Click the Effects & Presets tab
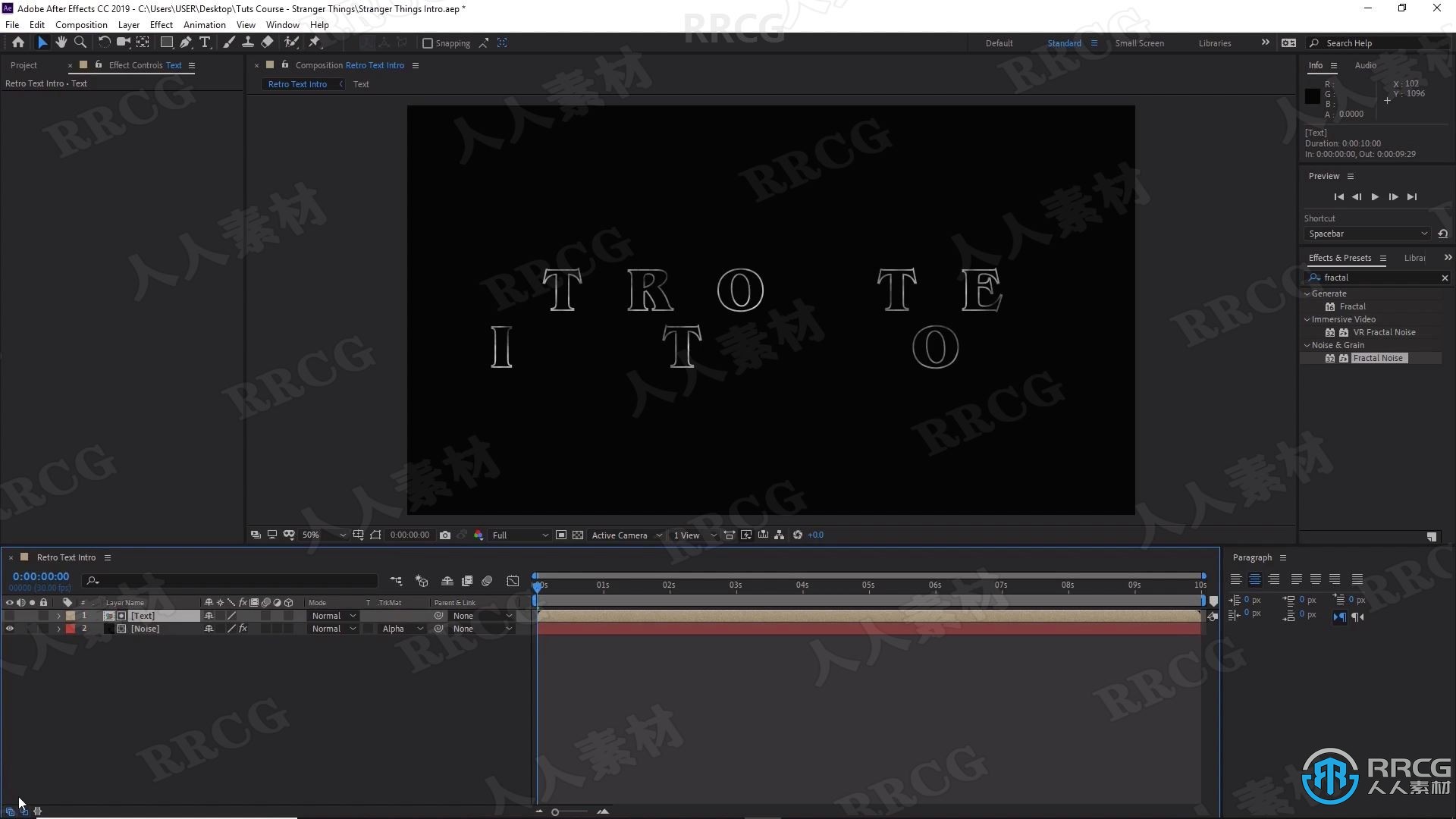The image size is (1456, 819). 1339,258
